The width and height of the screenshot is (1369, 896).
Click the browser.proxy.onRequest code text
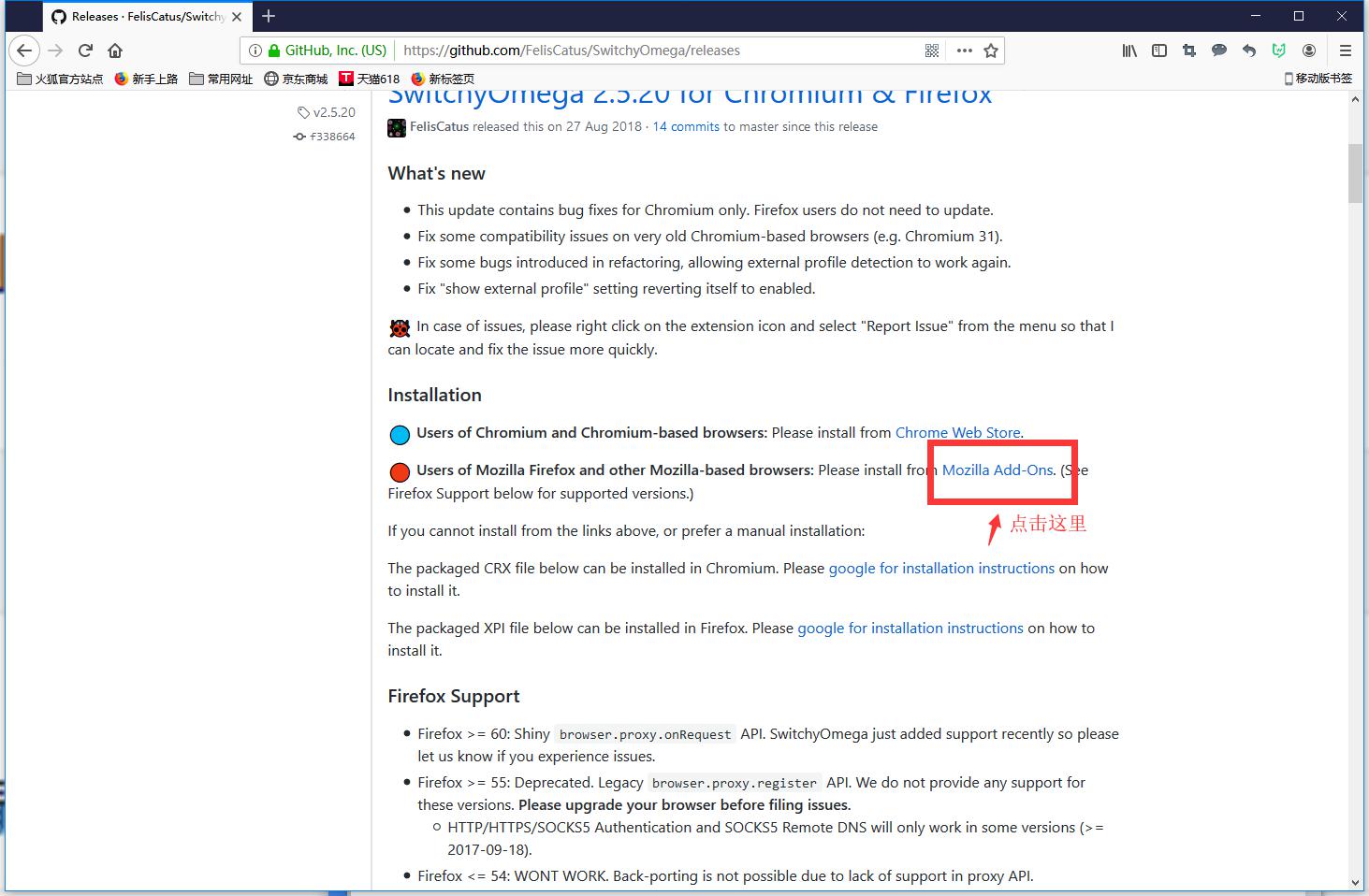click(x=645, y=735)
